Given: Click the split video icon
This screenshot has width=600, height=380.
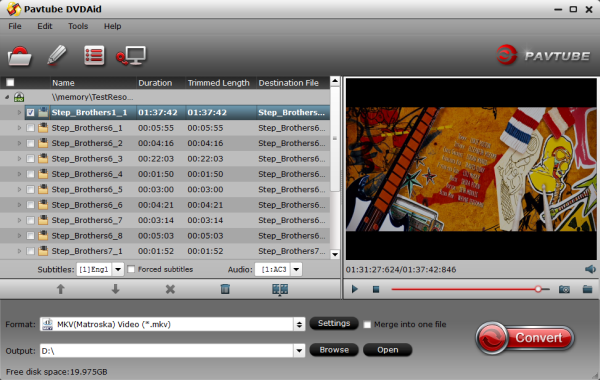Looking at the screenshot, I should pyautogui.click(x=280, y=289).
